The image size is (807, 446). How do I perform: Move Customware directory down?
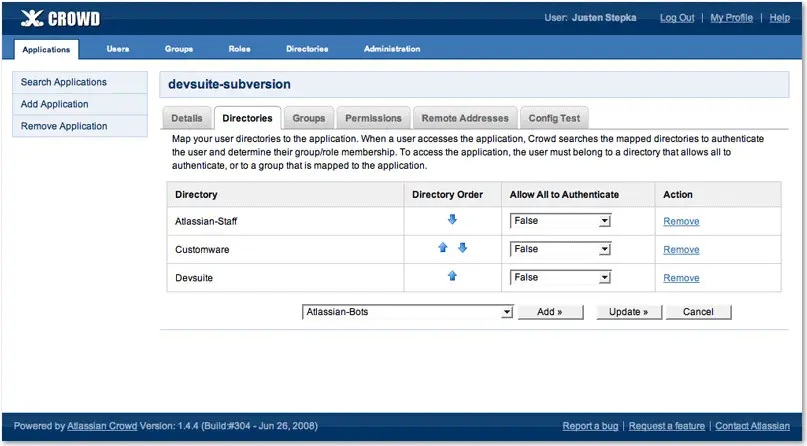pos(462,248)
